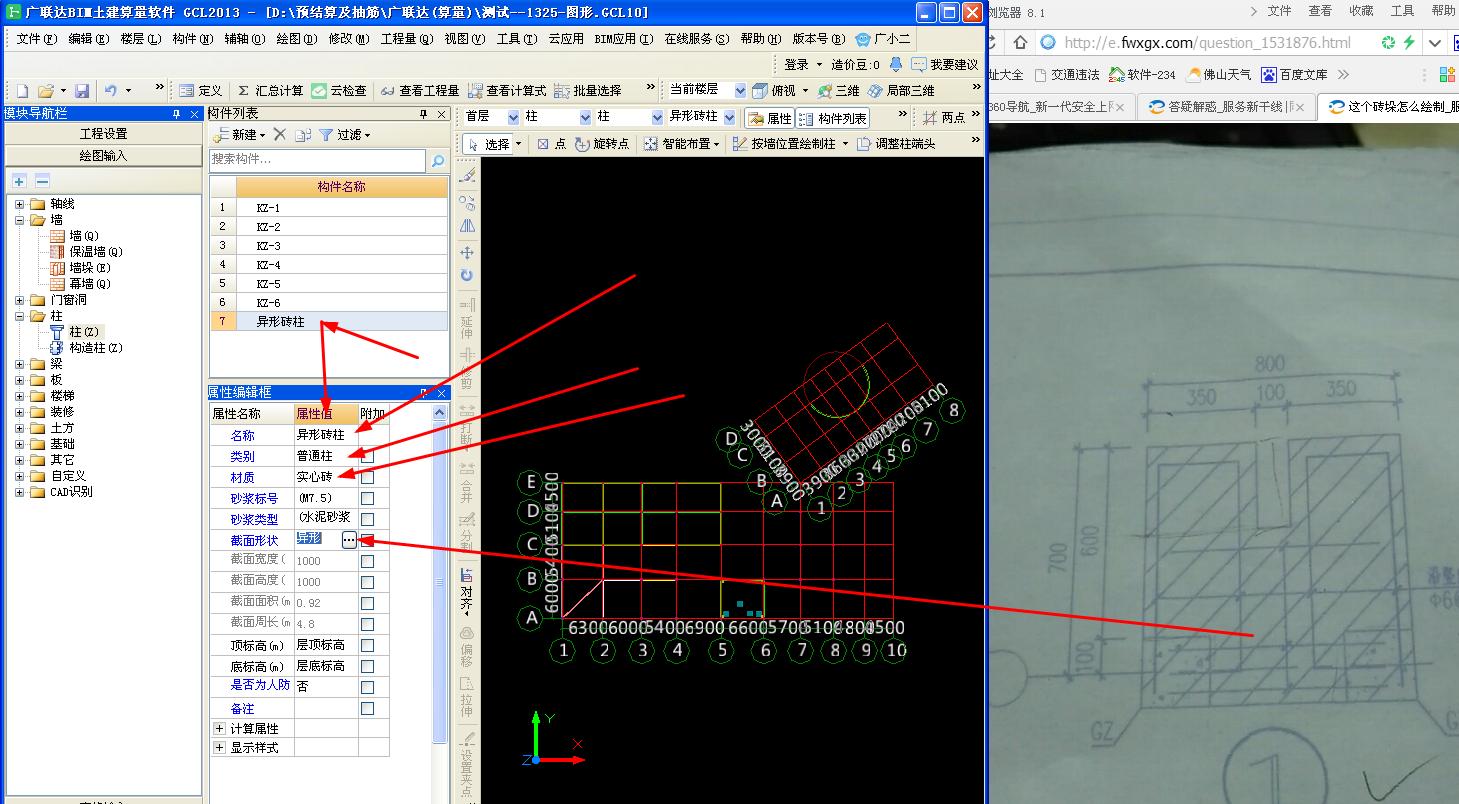Click the Save floppy disk icon

82,90
